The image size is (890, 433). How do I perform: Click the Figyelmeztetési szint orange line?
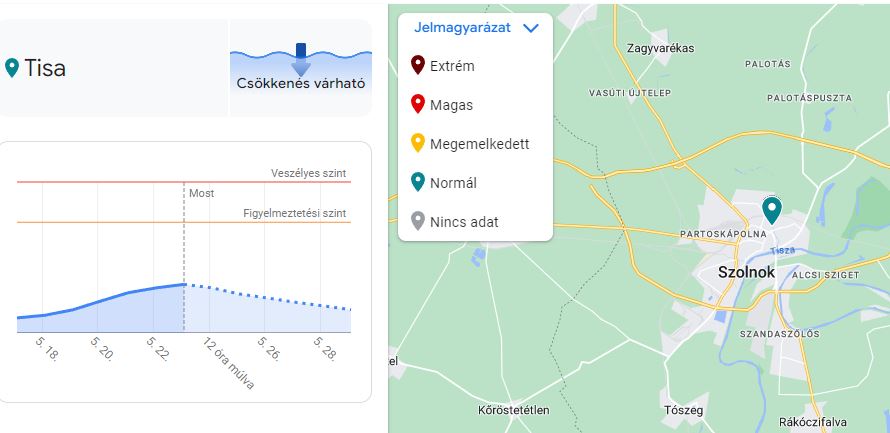click(100, 222)
